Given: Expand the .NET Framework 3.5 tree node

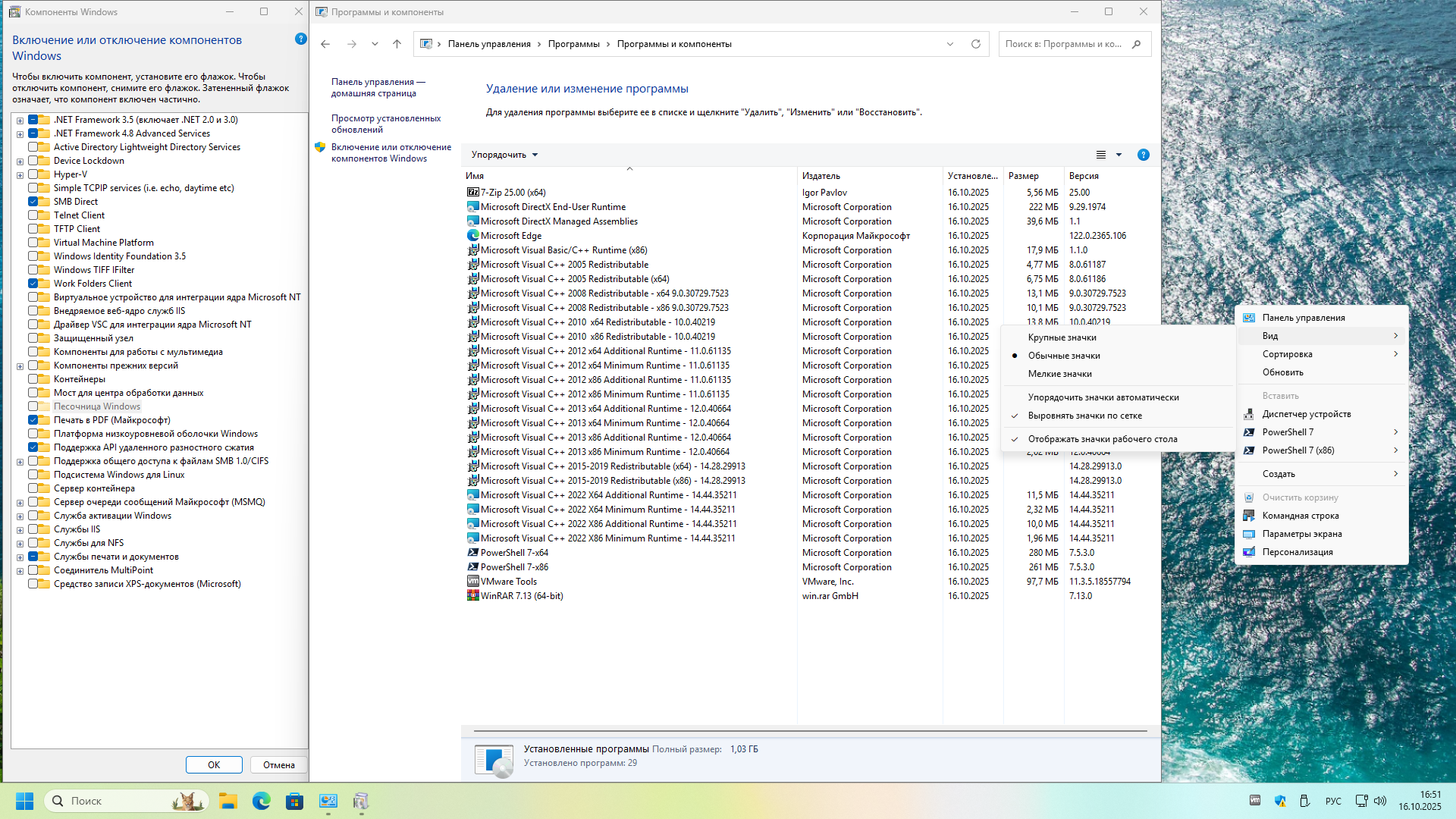Looking at the screenshot, I should click(20, 120).
